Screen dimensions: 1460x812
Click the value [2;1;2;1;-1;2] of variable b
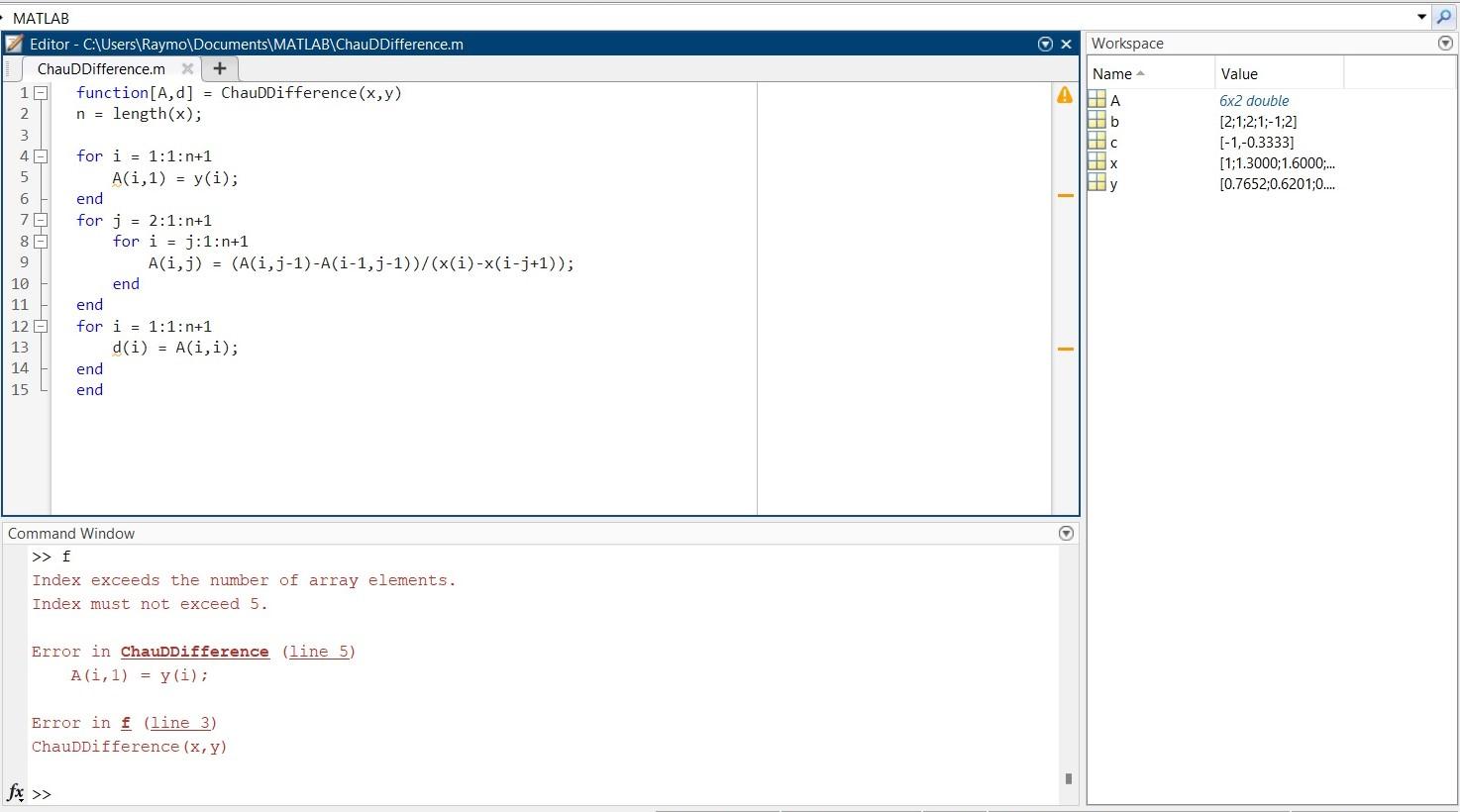[x=1258, y=122]
